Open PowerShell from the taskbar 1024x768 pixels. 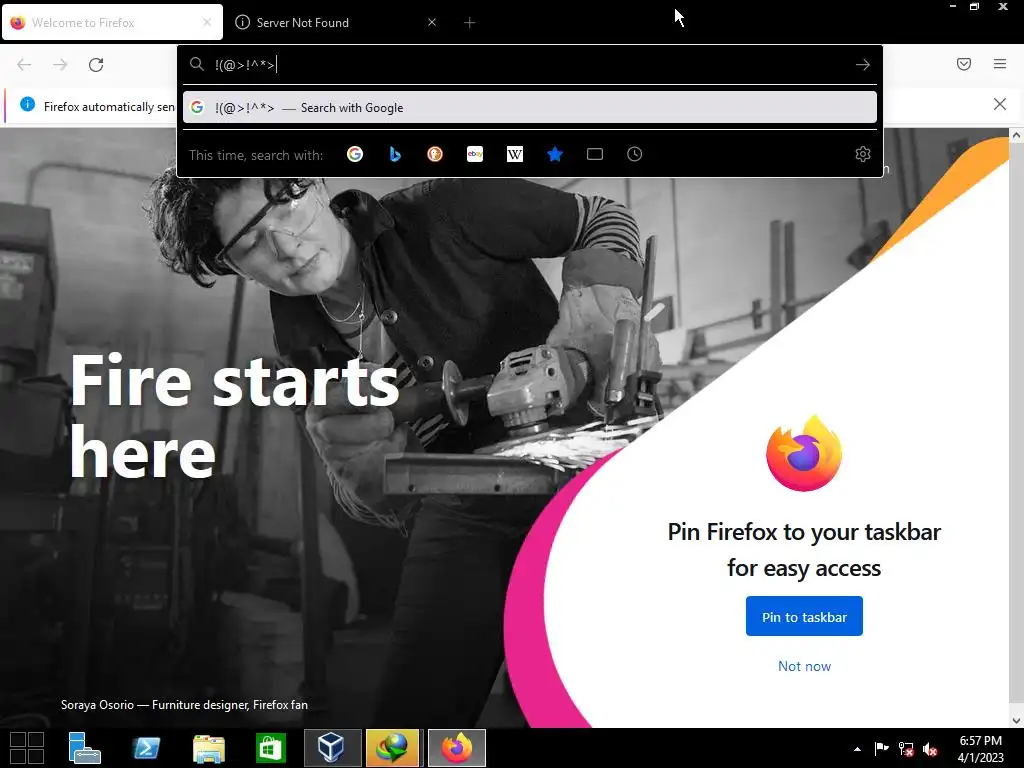146,748
